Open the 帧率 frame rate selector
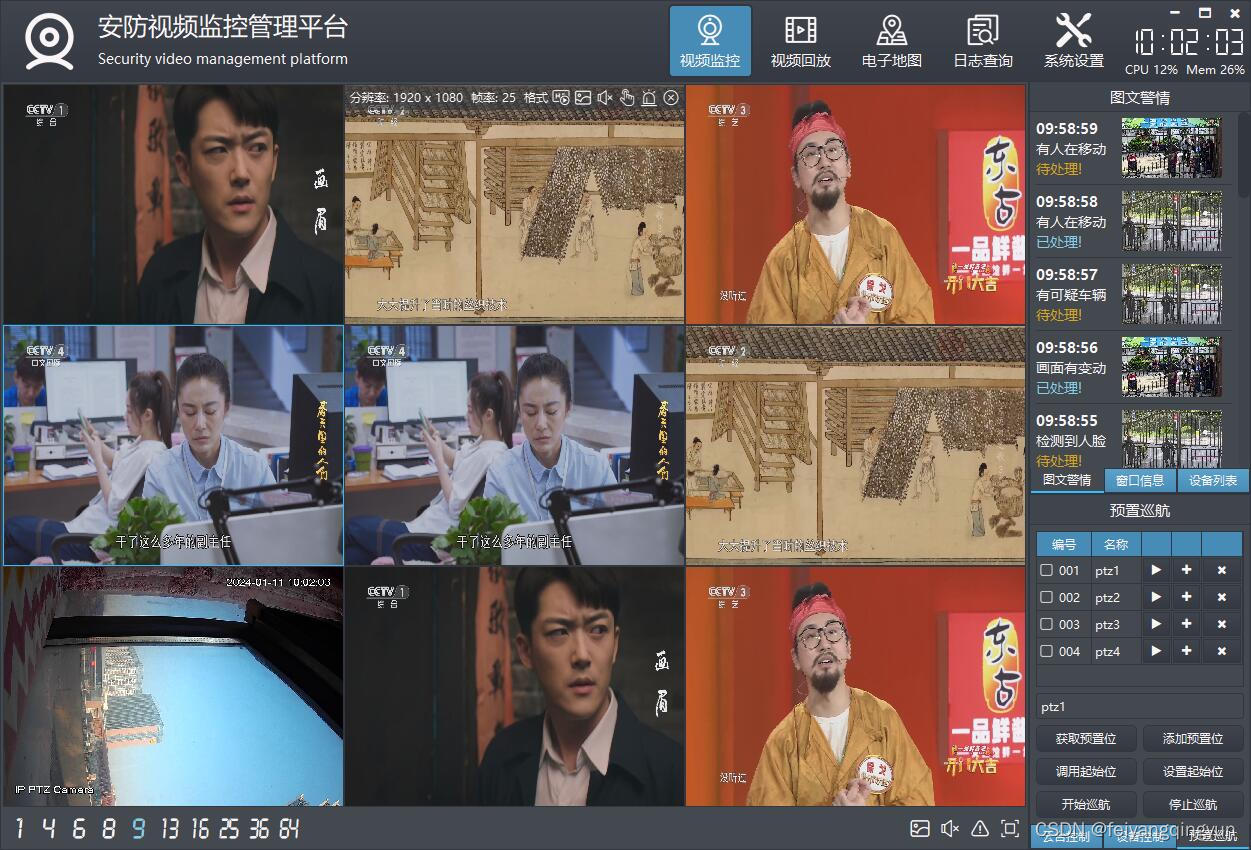This screenshot has height=850, width=1251. (492, 98)
